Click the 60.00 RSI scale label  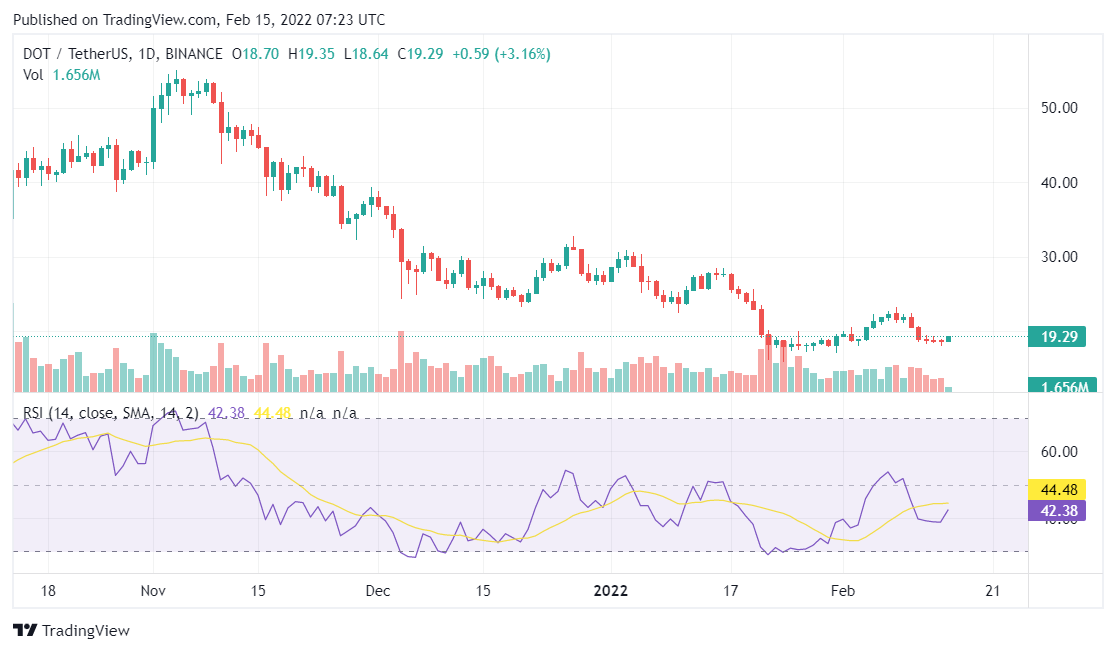click(1059, 452)
